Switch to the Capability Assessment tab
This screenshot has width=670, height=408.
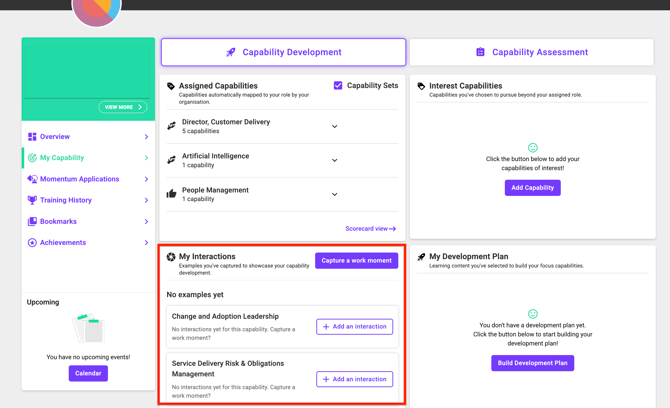coord(532,52)
